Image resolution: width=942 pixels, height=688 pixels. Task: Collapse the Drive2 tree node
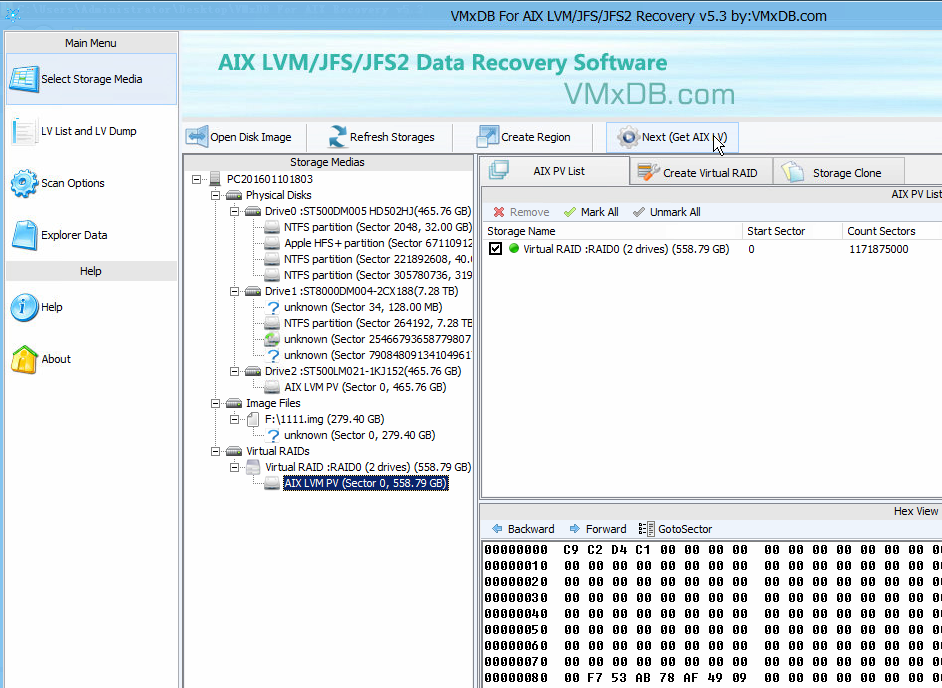point(234,371)
